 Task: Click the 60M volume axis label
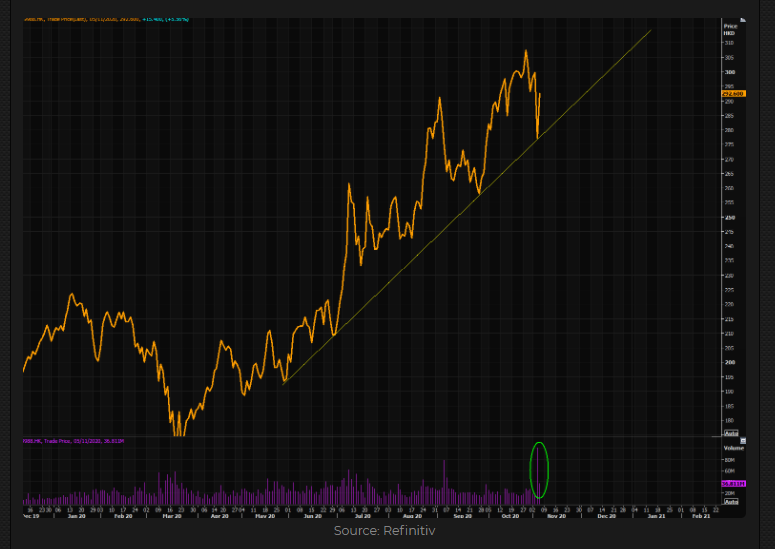coord(730,471)
